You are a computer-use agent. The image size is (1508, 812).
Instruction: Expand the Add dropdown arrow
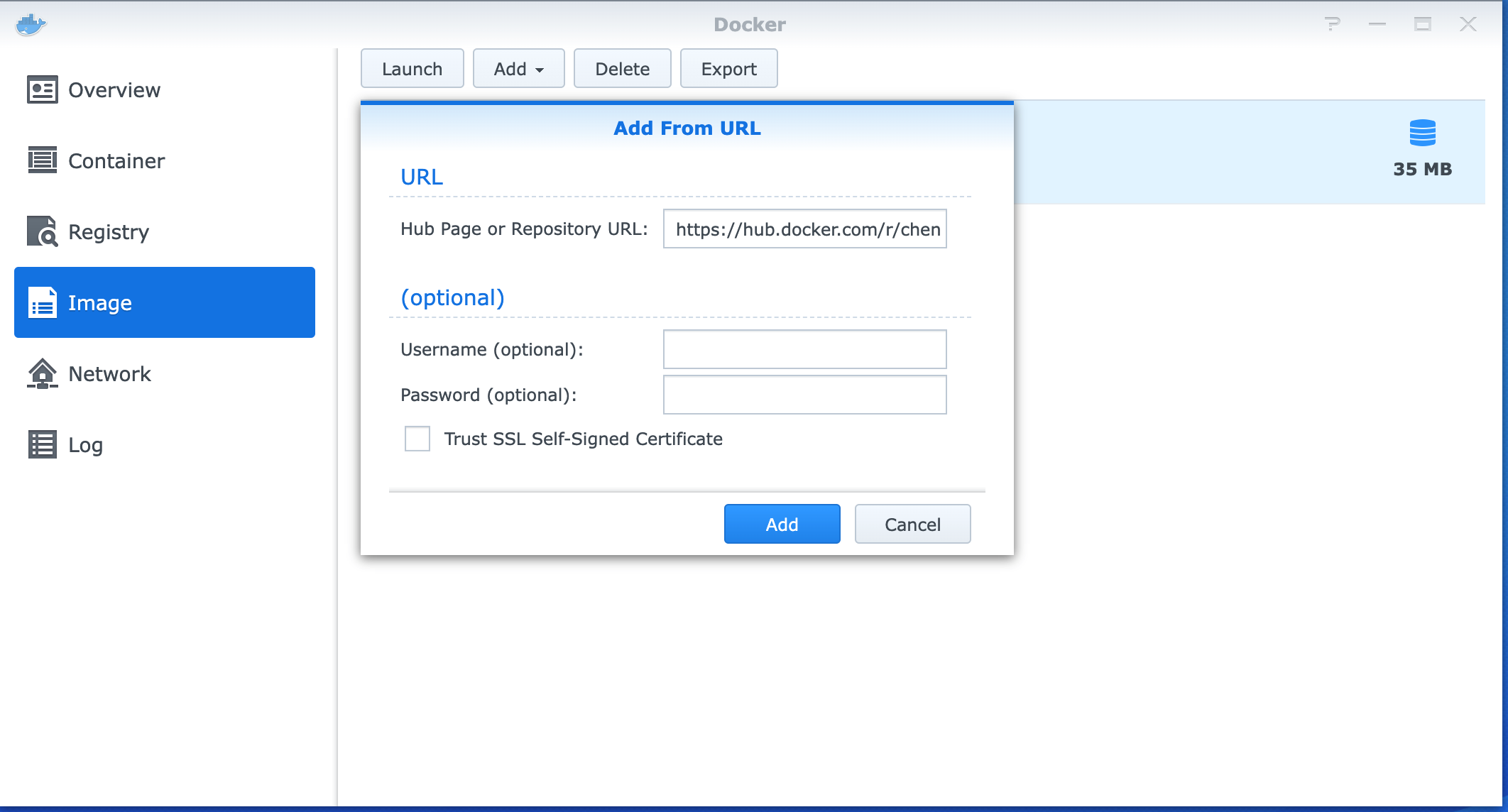(x=540, y=70)
